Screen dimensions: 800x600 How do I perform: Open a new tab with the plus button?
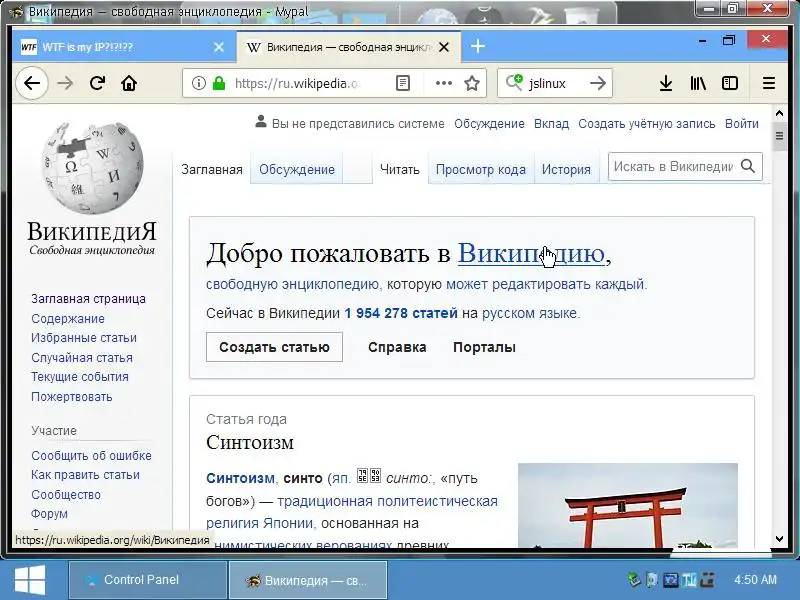pyautogui.click(x=478, y=46)
